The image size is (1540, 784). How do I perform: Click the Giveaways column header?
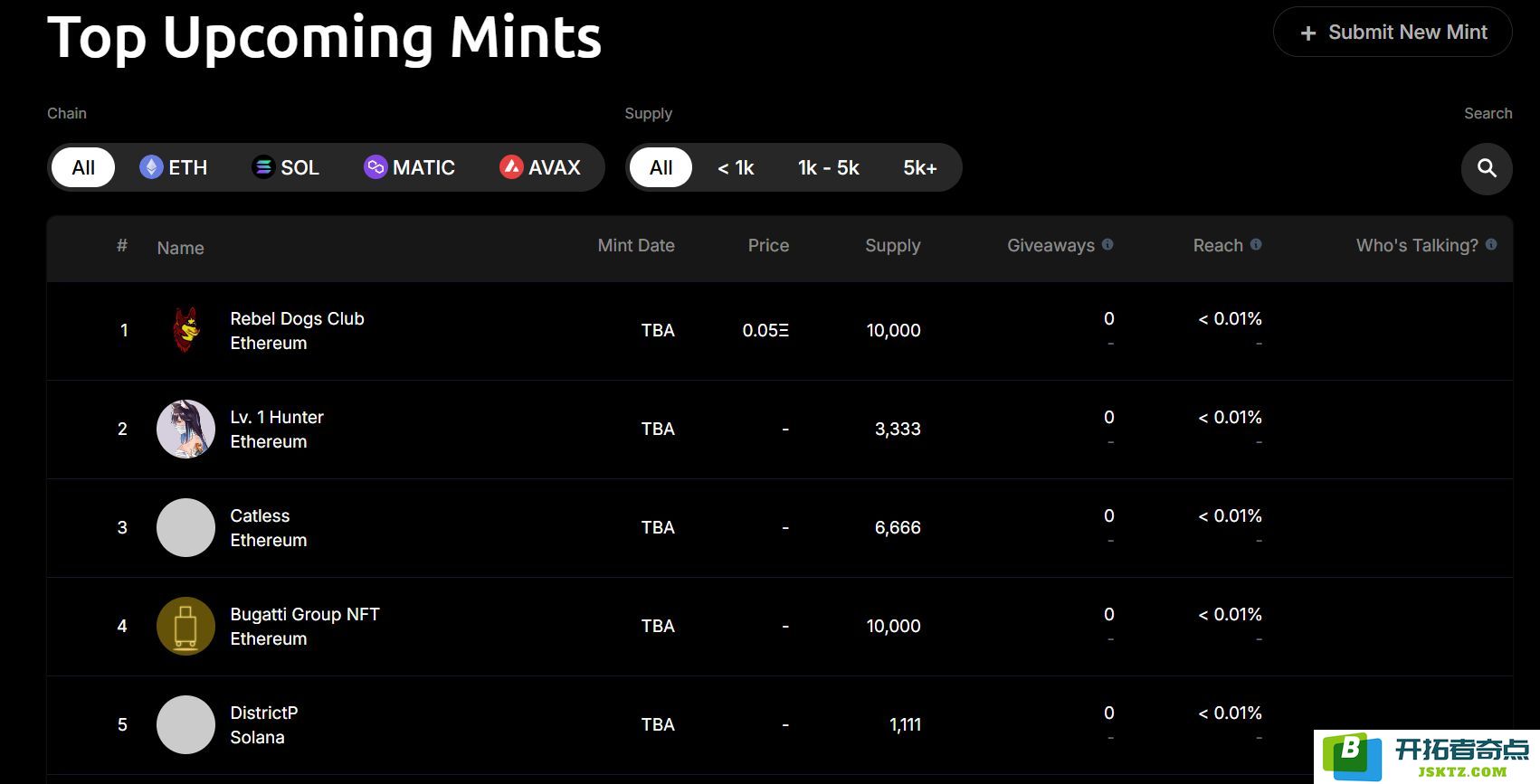click(x=1050, y=246)
